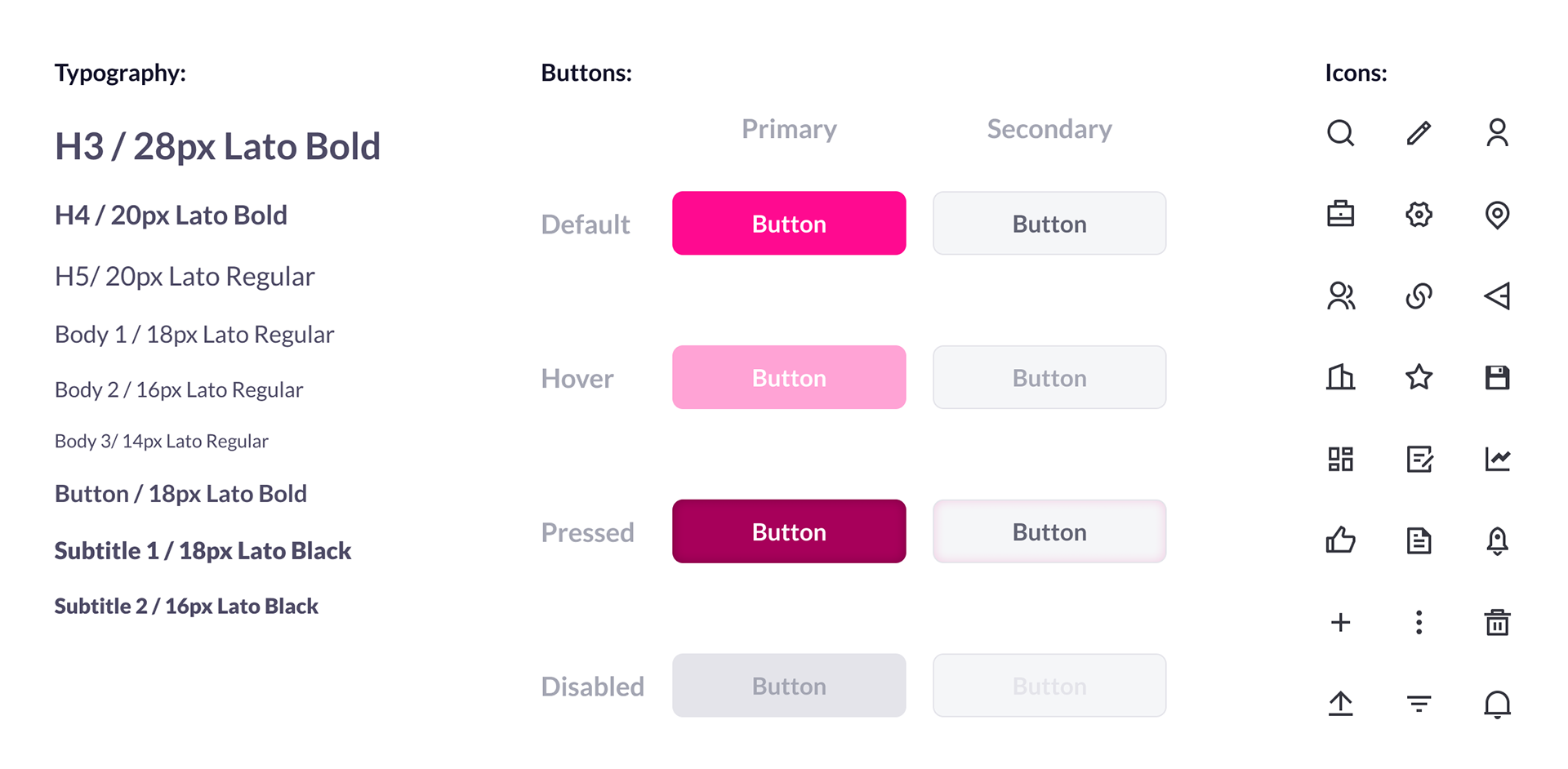Open the location pin icon

pos(1497,215)
